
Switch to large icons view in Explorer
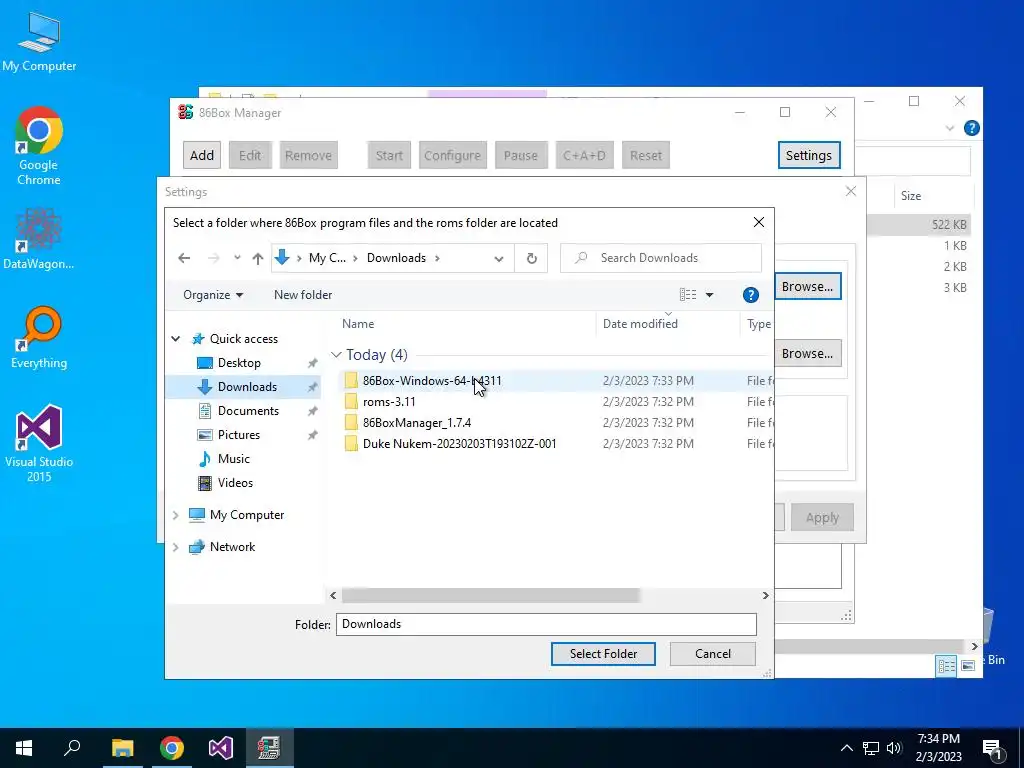tap(968, 665)
